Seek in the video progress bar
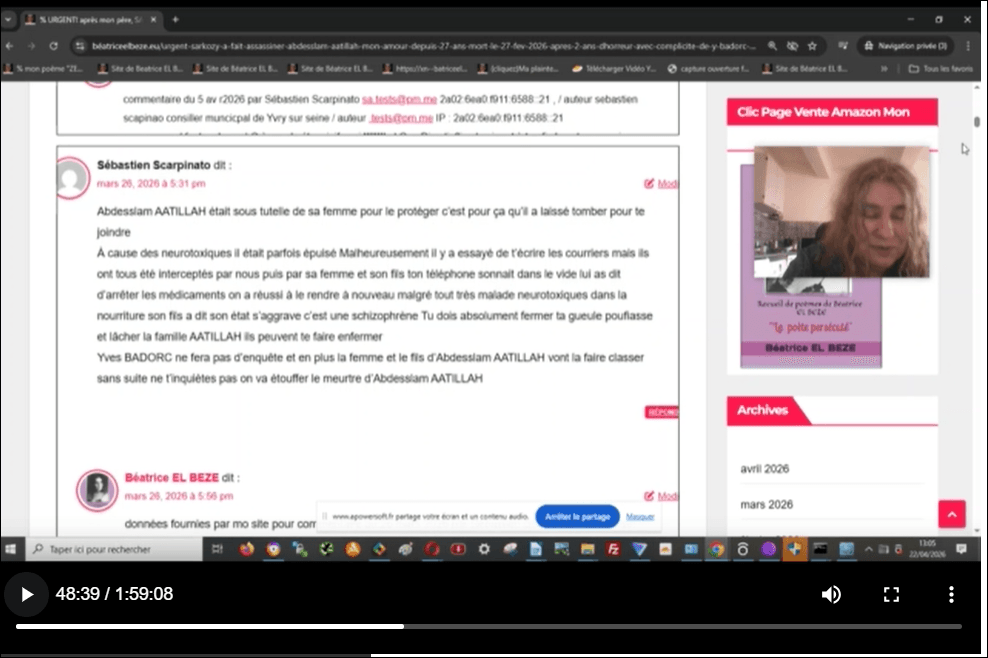Screen dimensions: 988x658 click(x=488, y=626)
